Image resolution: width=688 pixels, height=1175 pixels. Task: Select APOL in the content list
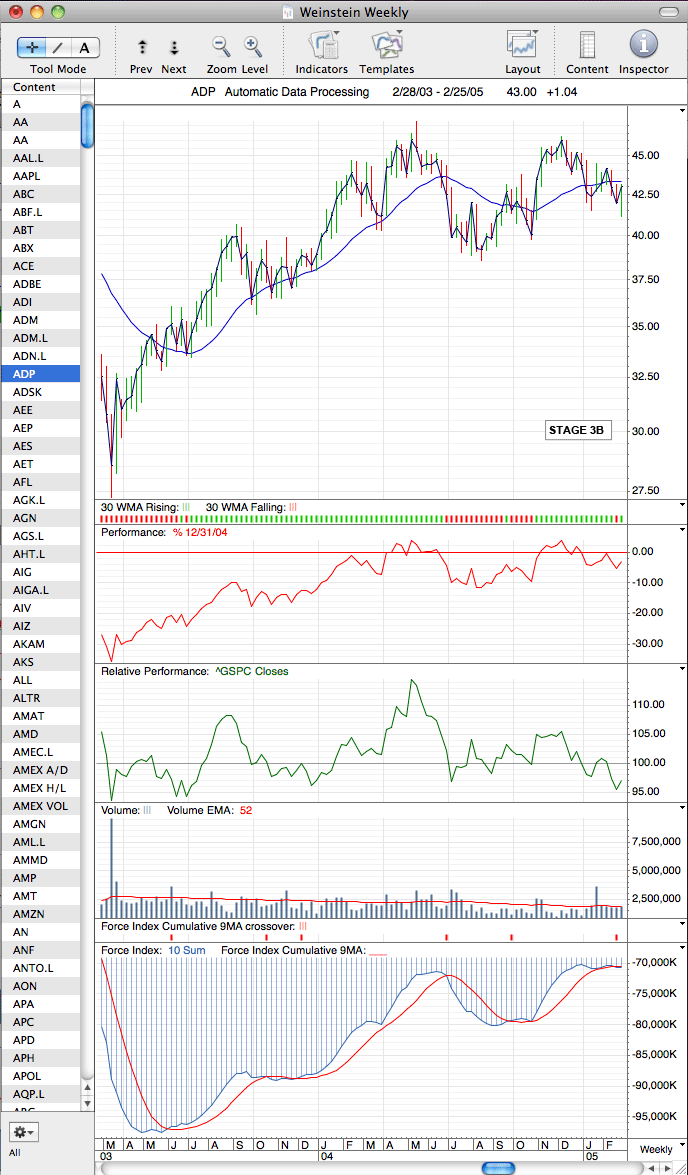click(40, 1076)
